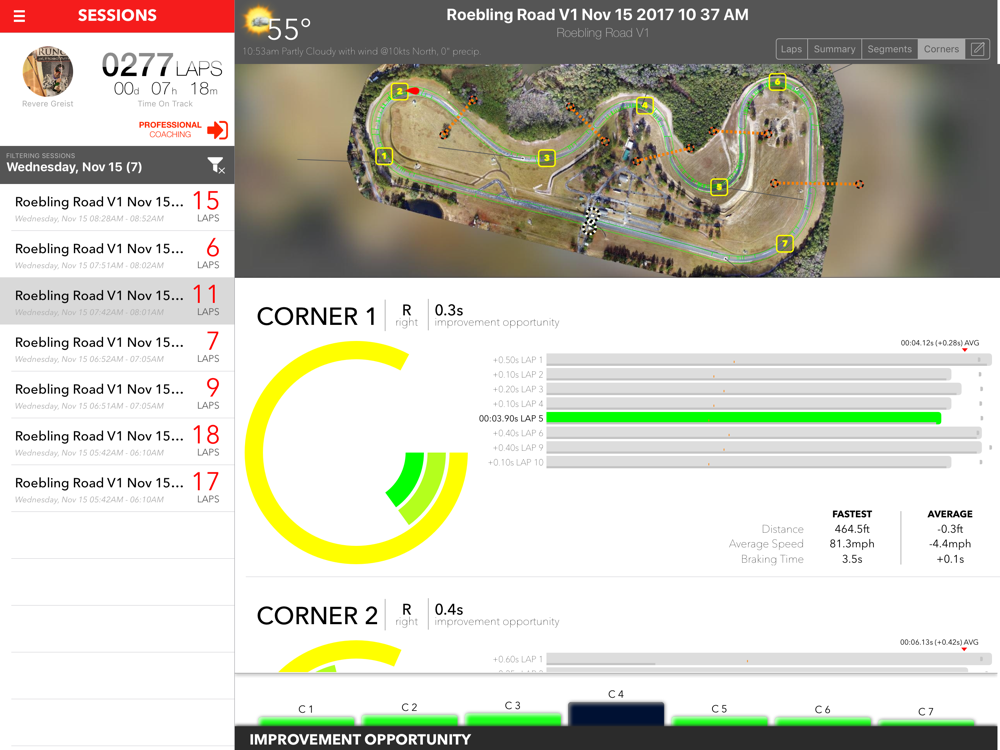Select corner 2 marker on track map

[x=399, y=91]
